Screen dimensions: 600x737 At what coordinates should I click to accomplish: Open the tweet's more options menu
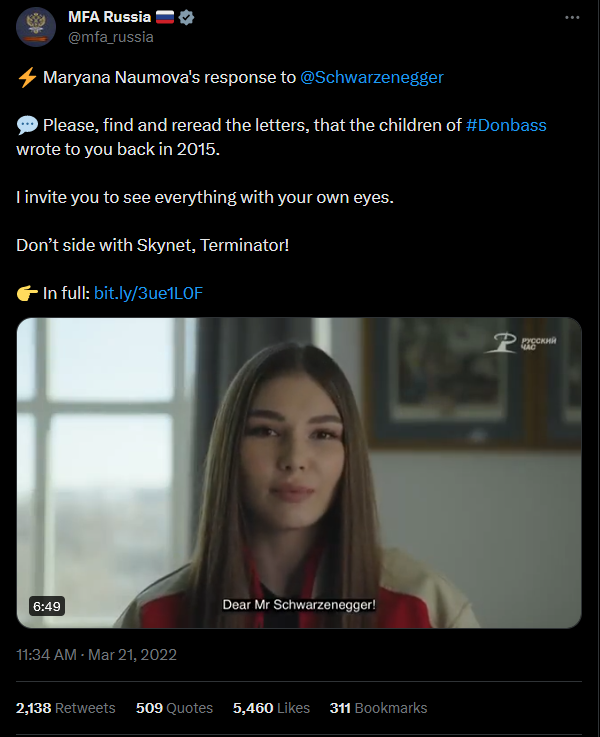pos(571,18)
